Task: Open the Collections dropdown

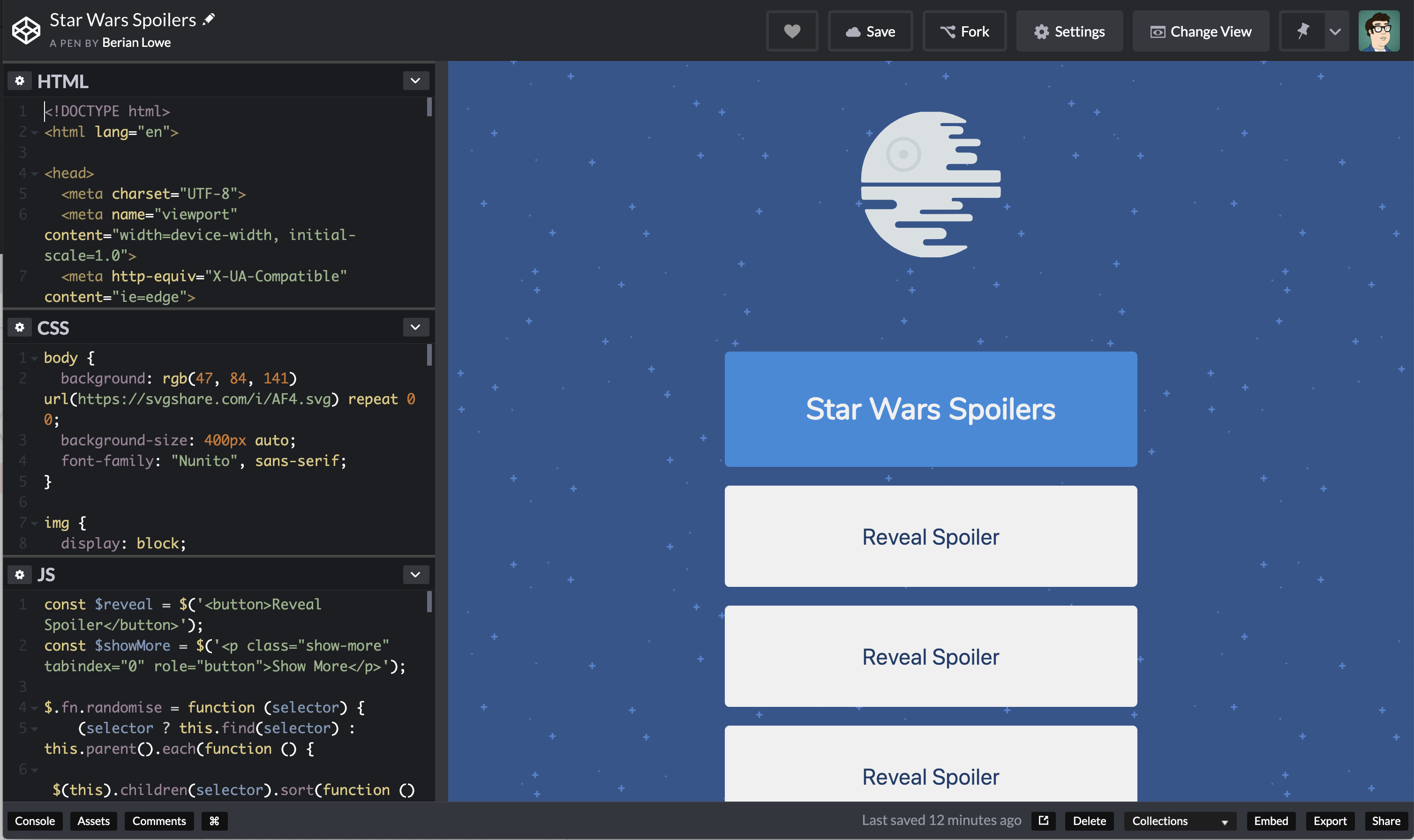Action: coord(1180,821)
